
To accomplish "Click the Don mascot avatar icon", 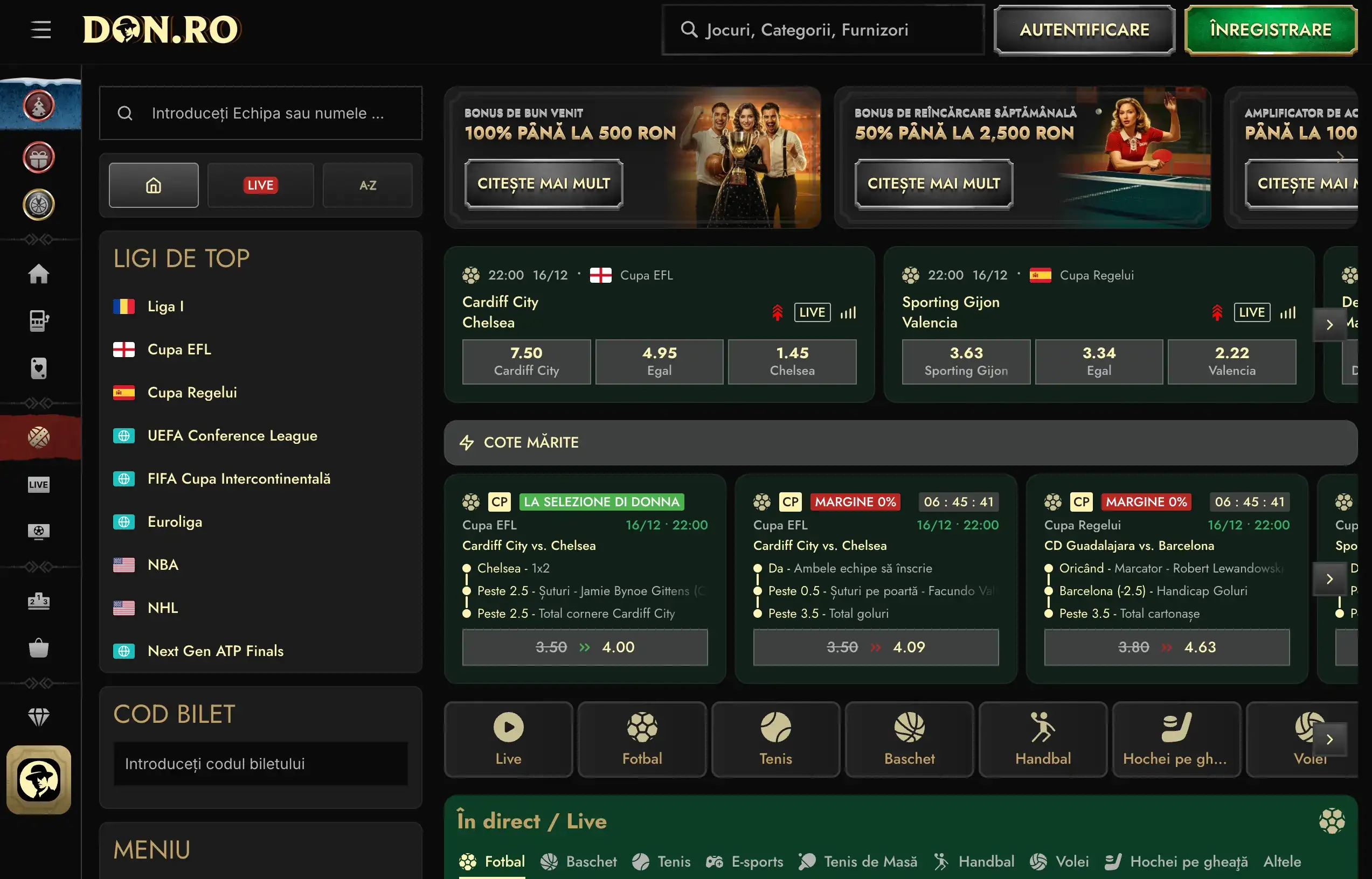I will [x=38, y=780].
